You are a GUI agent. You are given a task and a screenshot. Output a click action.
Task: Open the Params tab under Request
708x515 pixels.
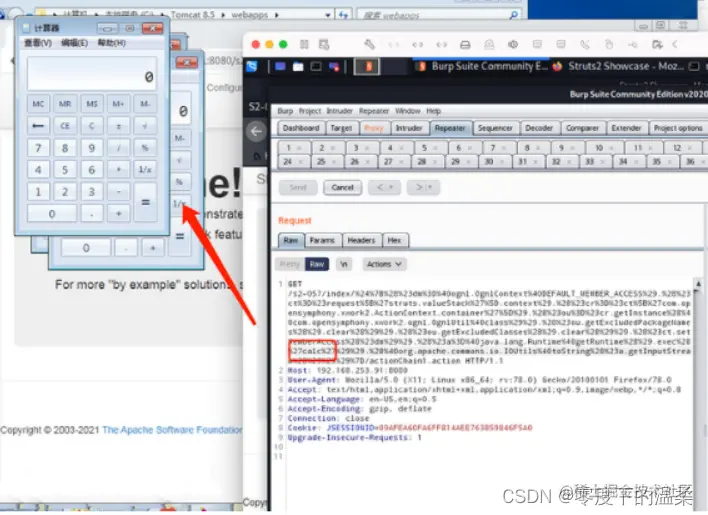coord(322,241)
